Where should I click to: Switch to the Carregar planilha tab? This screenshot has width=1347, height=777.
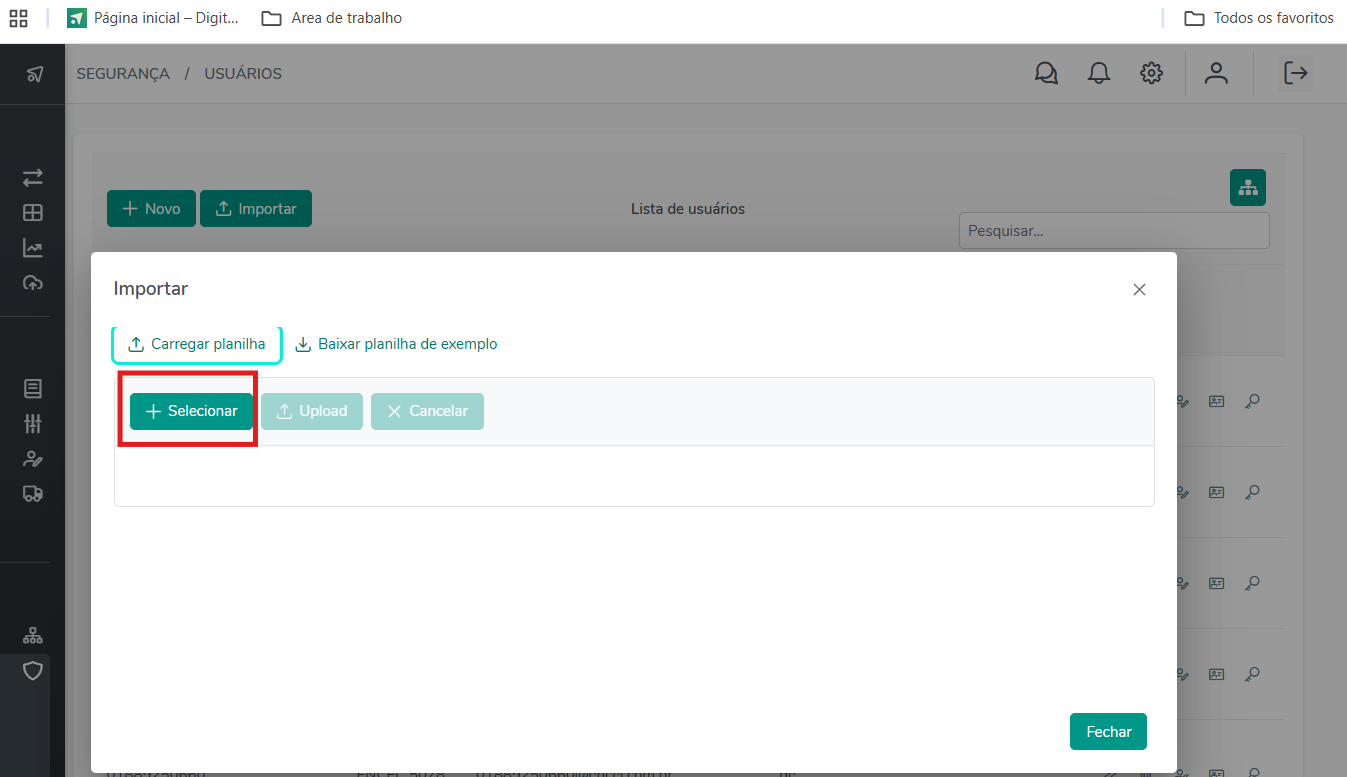click(197, 344)
